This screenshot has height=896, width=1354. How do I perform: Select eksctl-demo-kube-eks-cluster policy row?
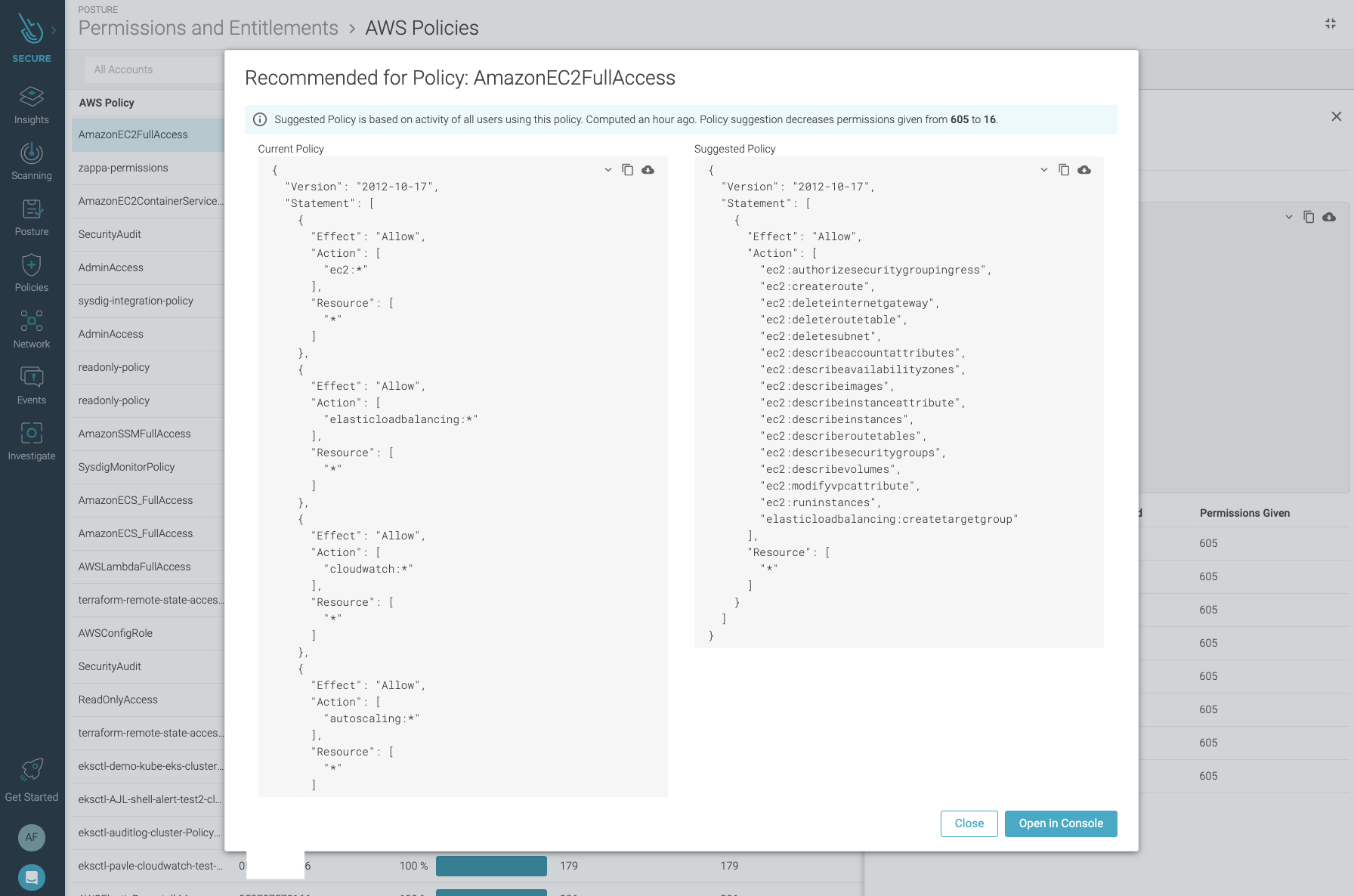148,766
